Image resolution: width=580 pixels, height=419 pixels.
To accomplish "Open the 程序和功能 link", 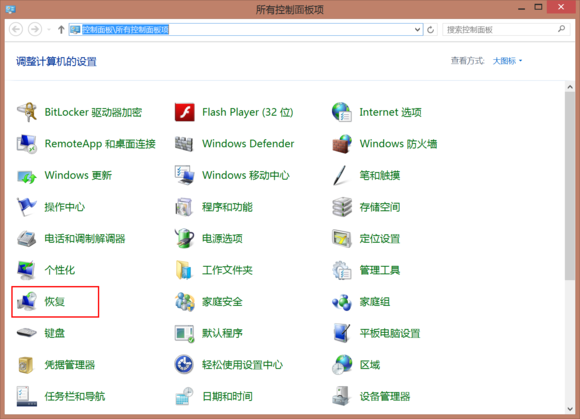I will click(227, 207).
